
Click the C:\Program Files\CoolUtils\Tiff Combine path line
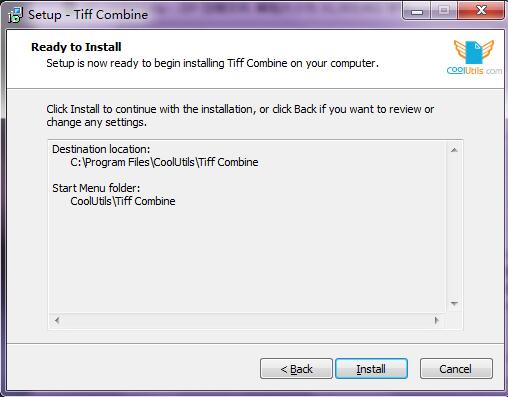pos(164,162)
